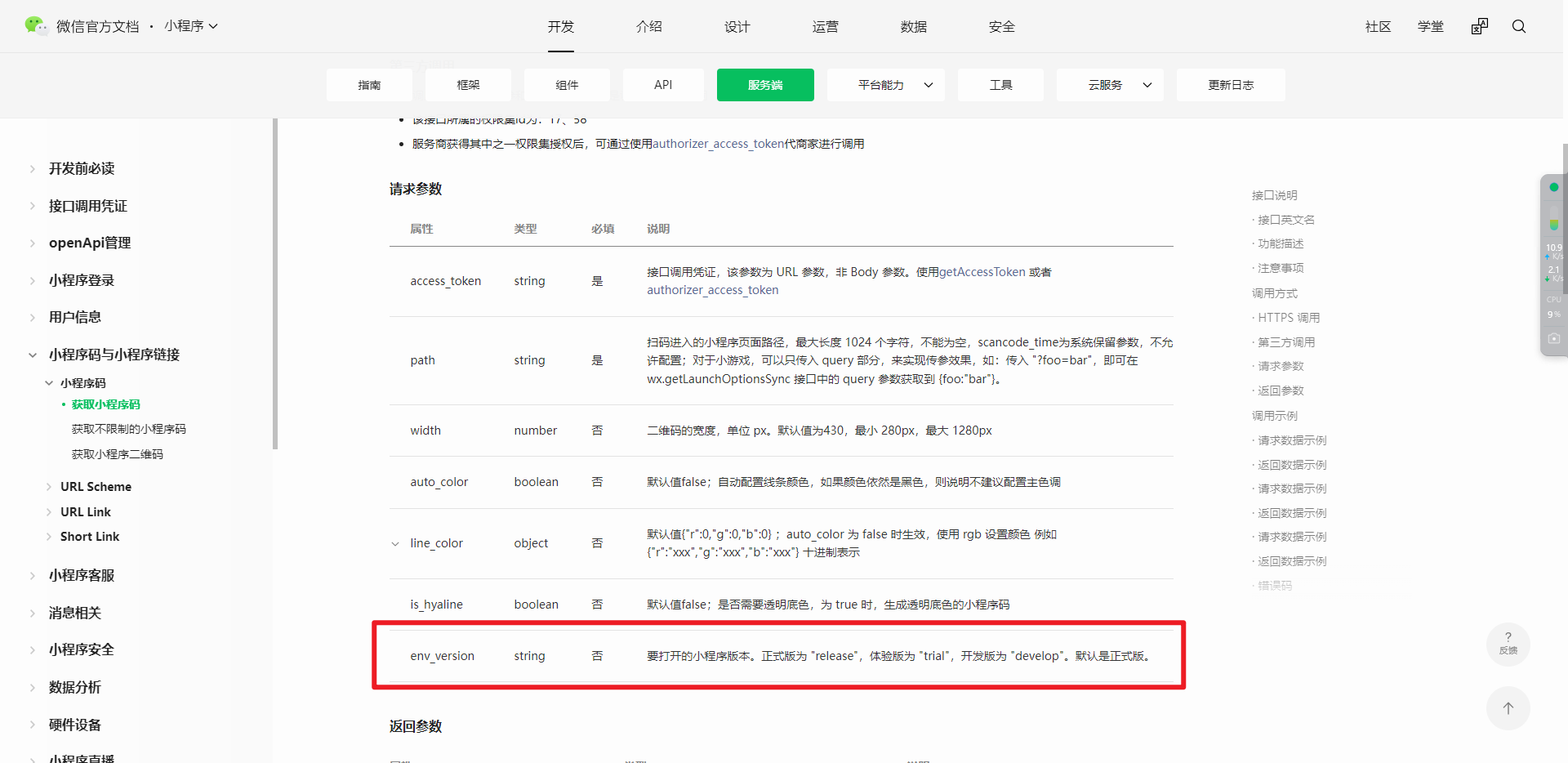Open the language translation icon
The image size is (1568, 763).
pyautogui.click(x=1480, y=26)
